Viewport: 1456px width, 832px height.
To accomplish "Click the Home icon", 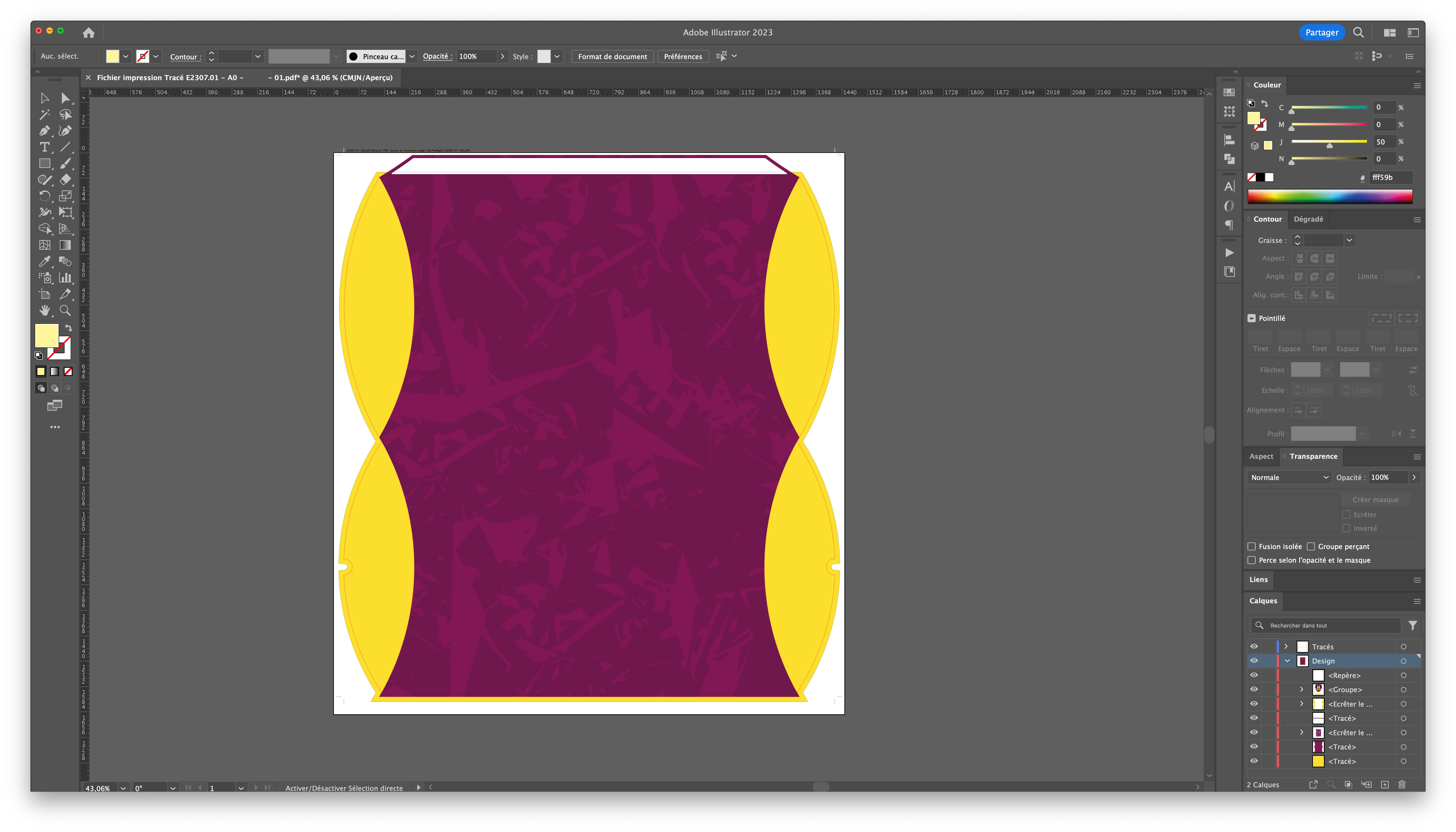I will [89, 32].
